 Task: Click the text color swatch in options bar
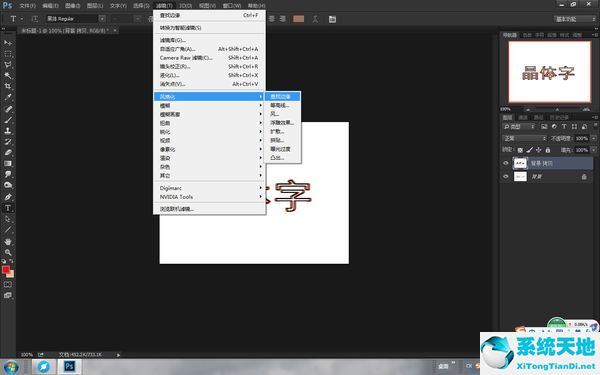click(298, 19)
